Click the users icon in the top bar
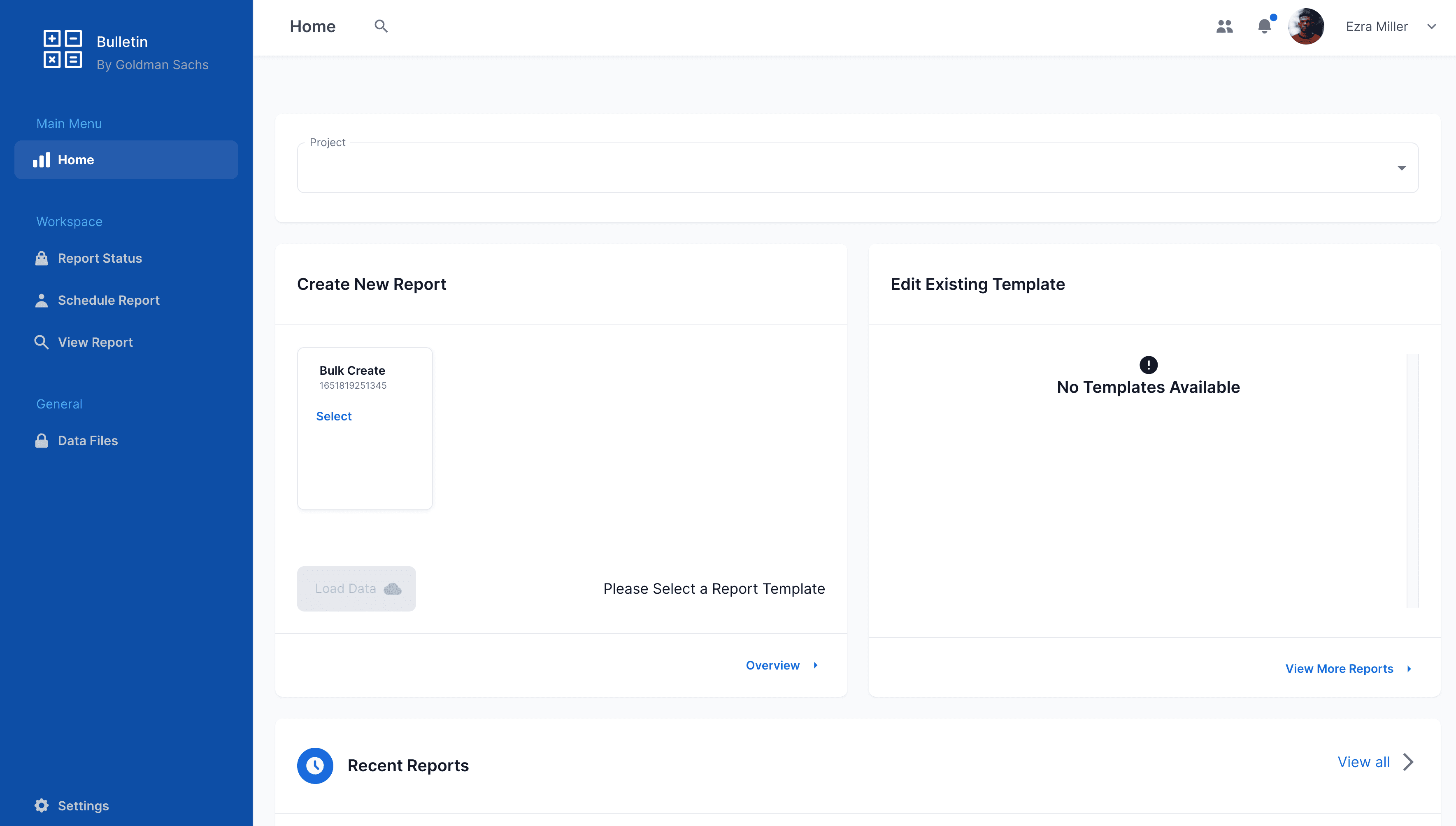Screen dimensions: 1456x826 point(1225,26)
